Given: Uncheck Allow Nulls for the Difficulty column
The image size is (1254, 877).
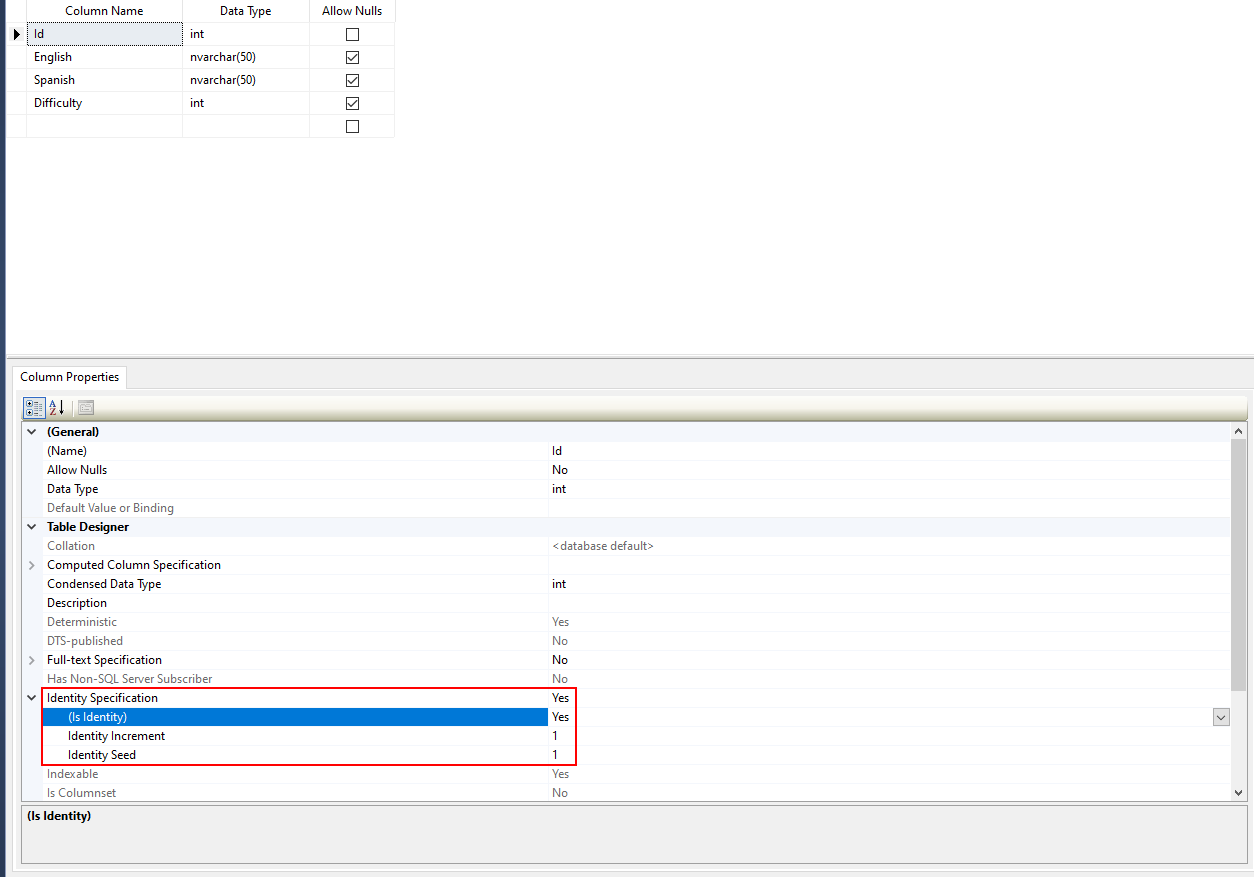Looking at the screenshot, I should tap(351, 102).
